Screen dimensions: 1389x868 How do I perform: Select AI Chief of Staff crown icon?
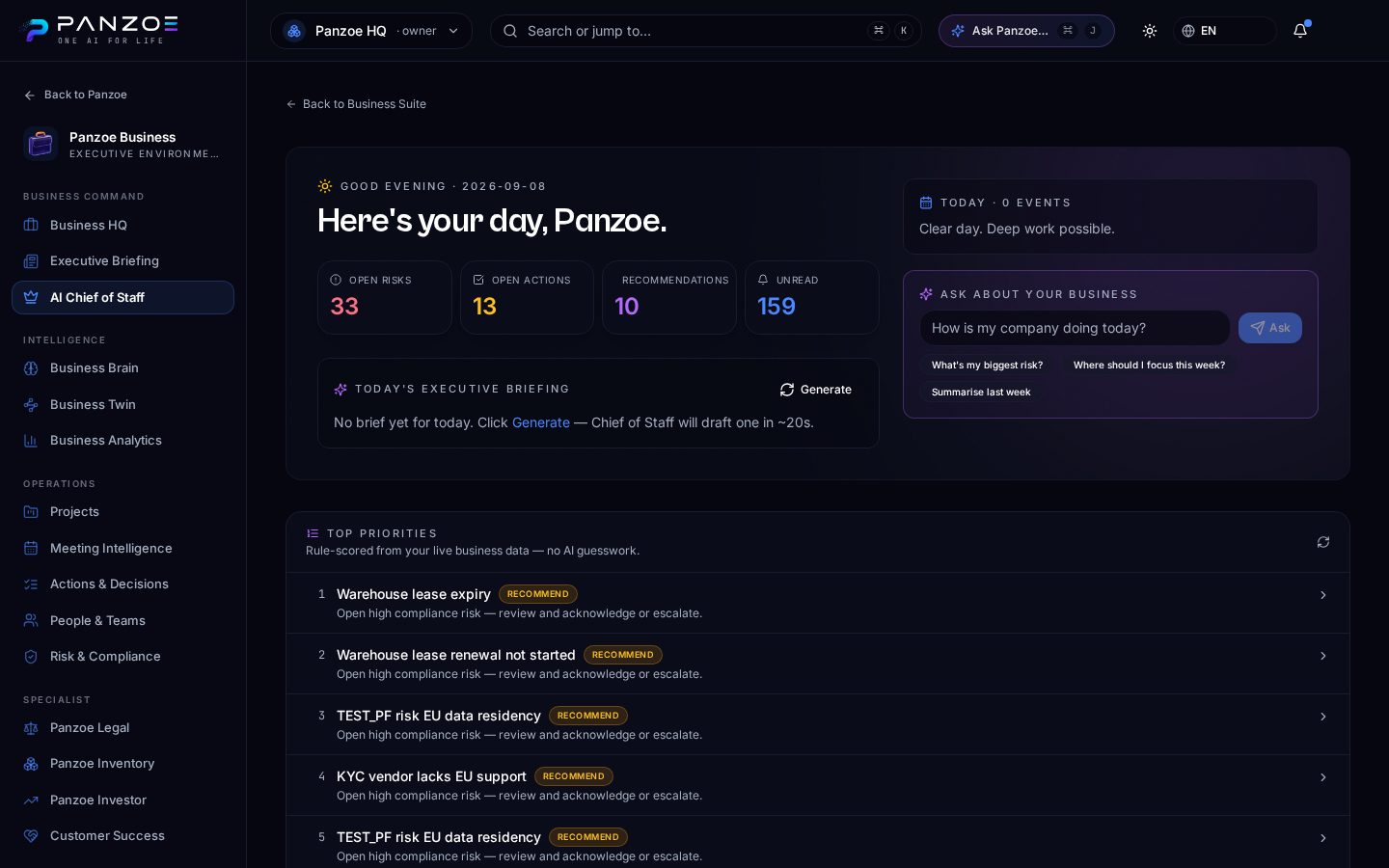(x=31, y=297)
